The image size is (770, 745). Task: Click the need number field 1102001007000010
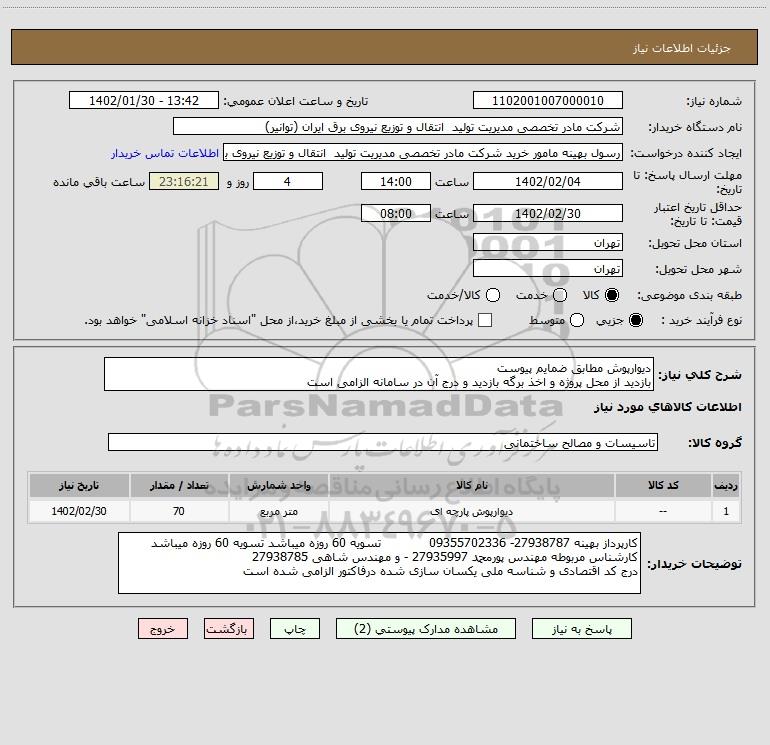click(x=548, y=101)
